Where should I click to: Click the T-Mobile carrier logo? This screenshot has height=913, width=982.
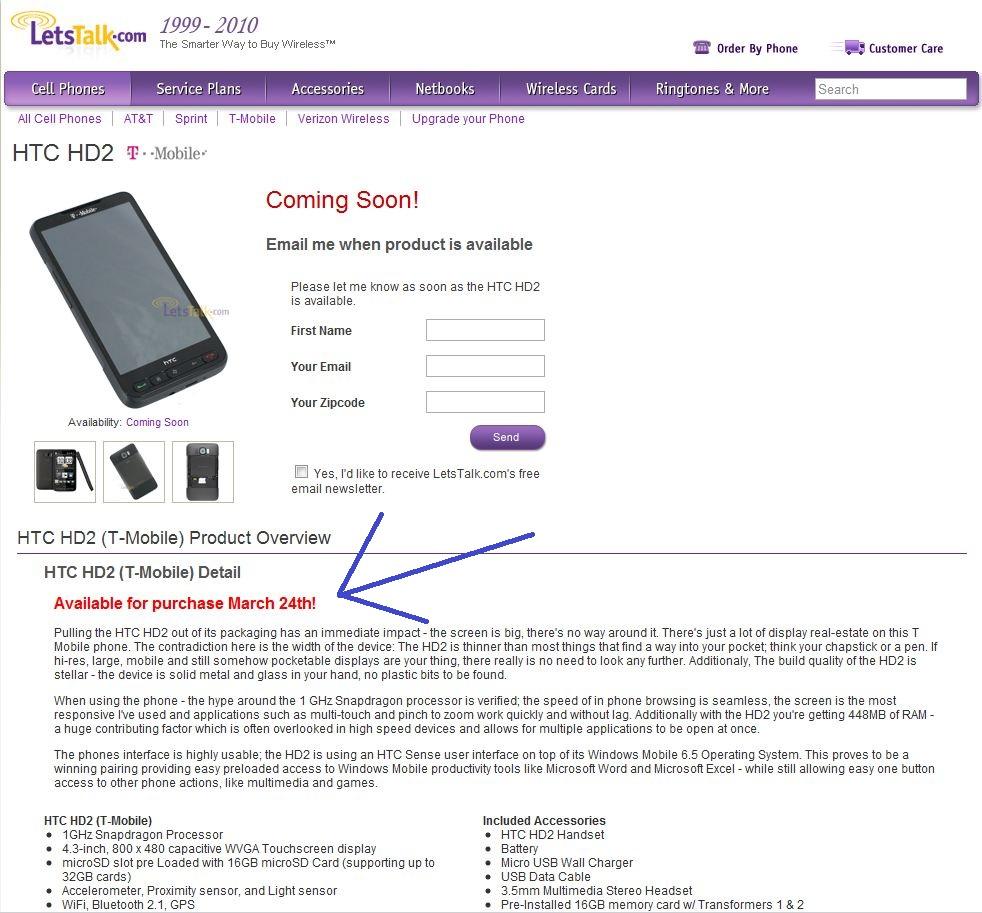click(166, 153)
